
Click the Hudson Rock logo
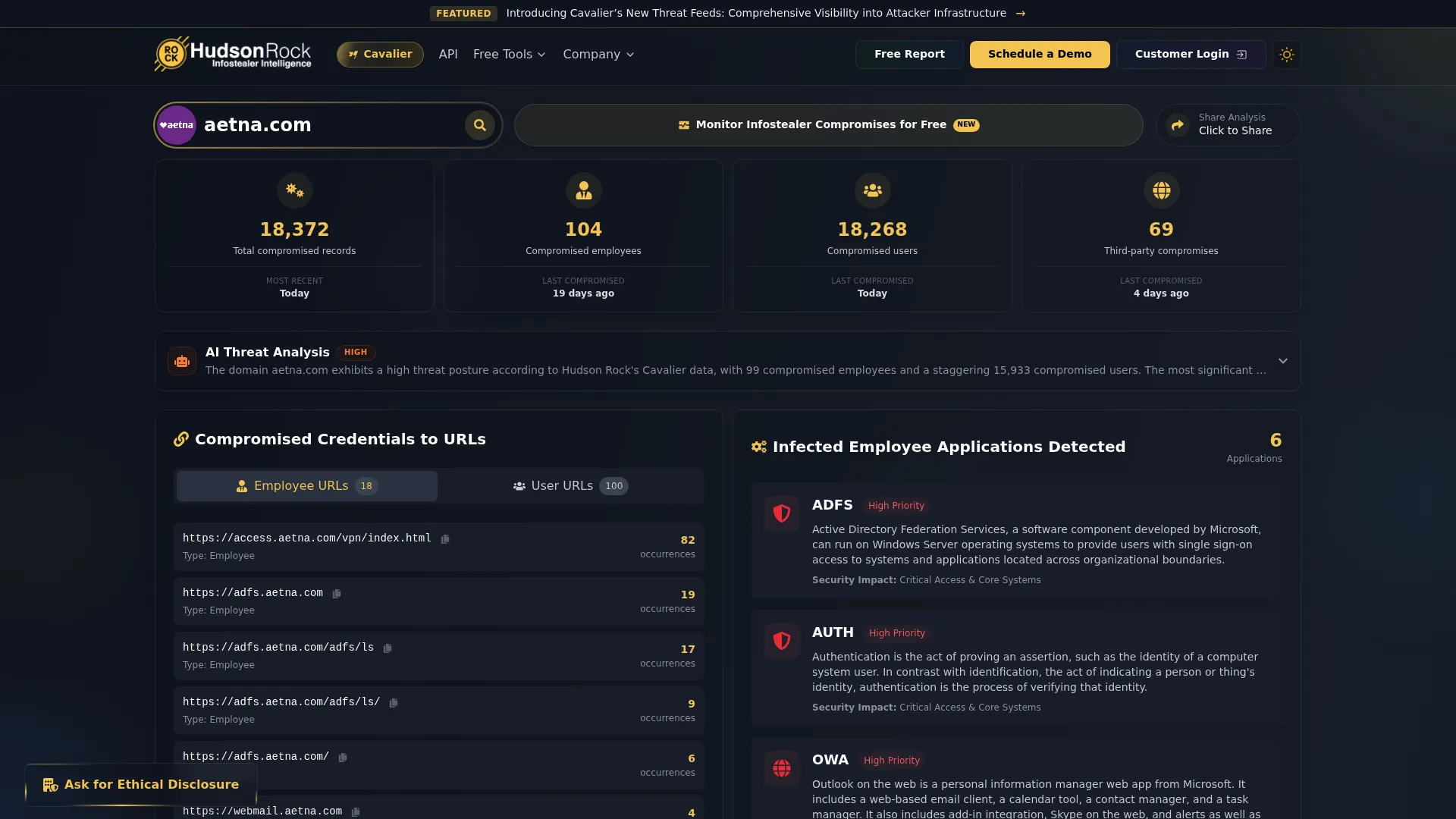(x=233, y=54)
